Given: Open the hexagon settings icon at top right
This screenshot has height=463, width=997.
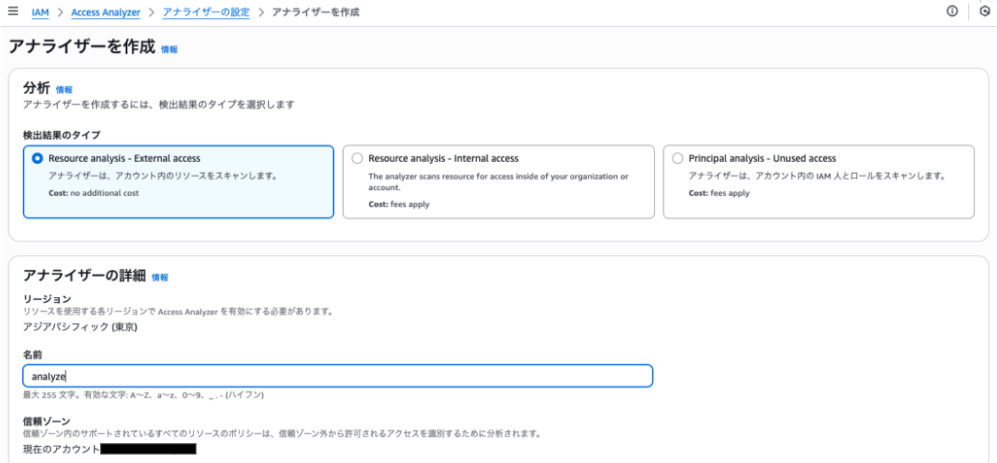Looking at the screenshot, I should click(x=984, y=12).
